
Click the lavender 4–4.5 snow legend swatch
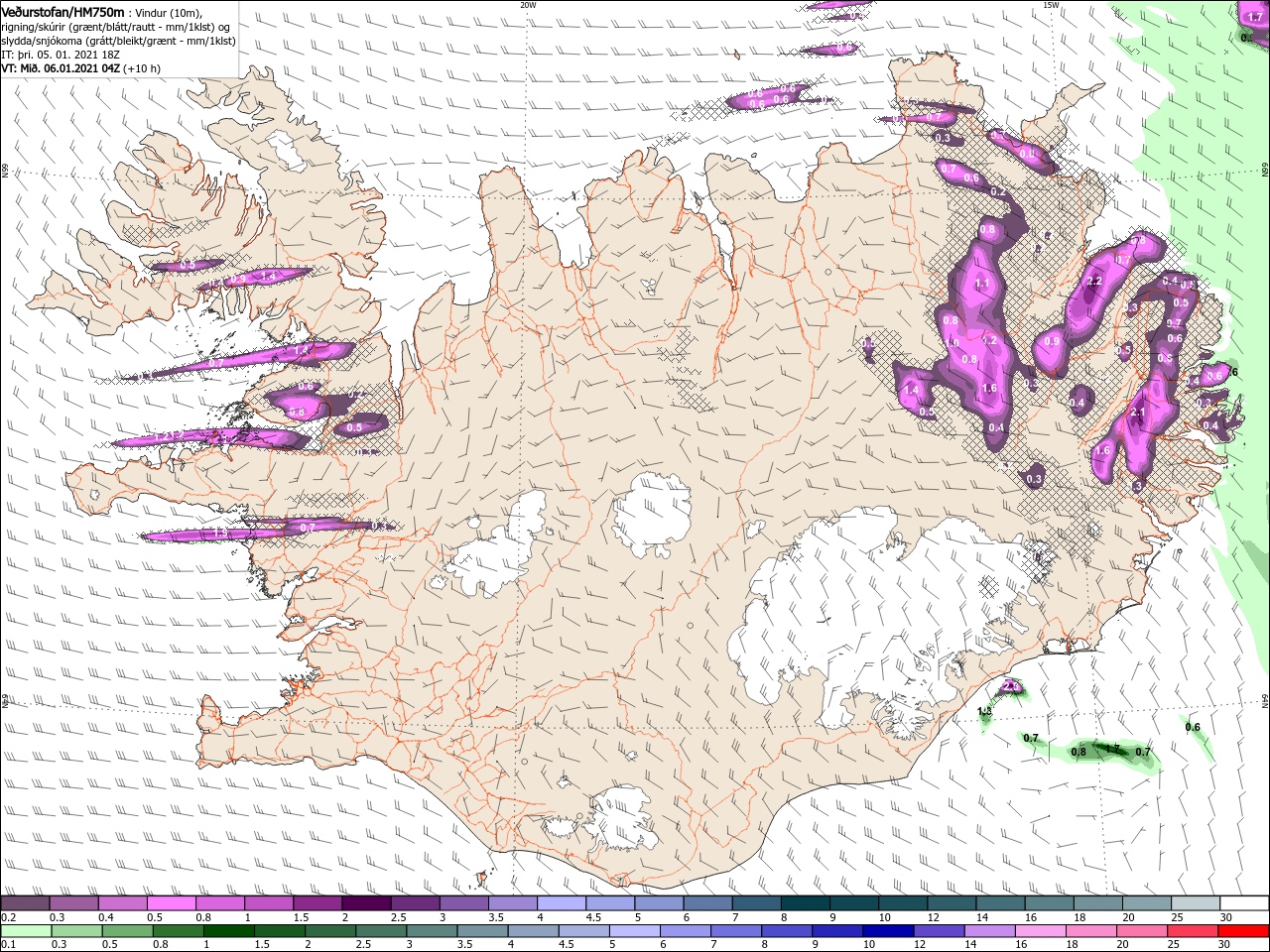[562, 903]
